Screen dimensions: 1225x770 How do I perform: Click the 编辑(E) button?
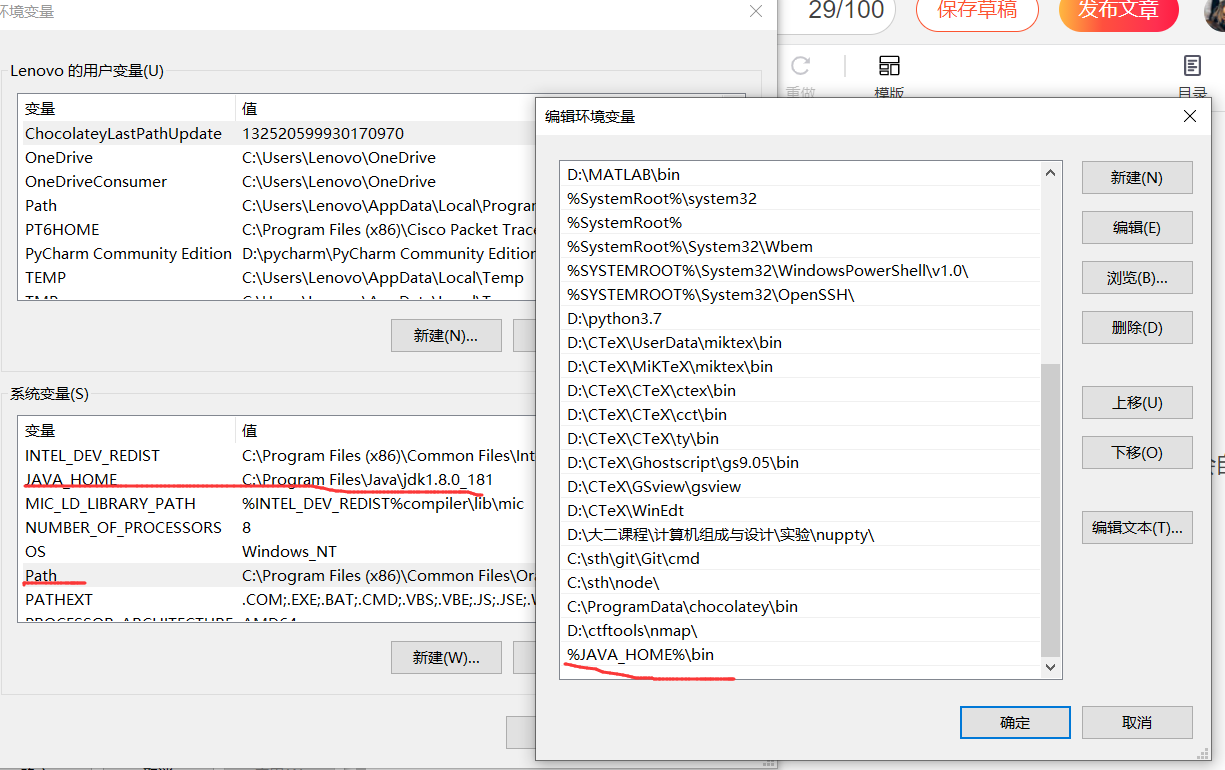pos(1137,227)
